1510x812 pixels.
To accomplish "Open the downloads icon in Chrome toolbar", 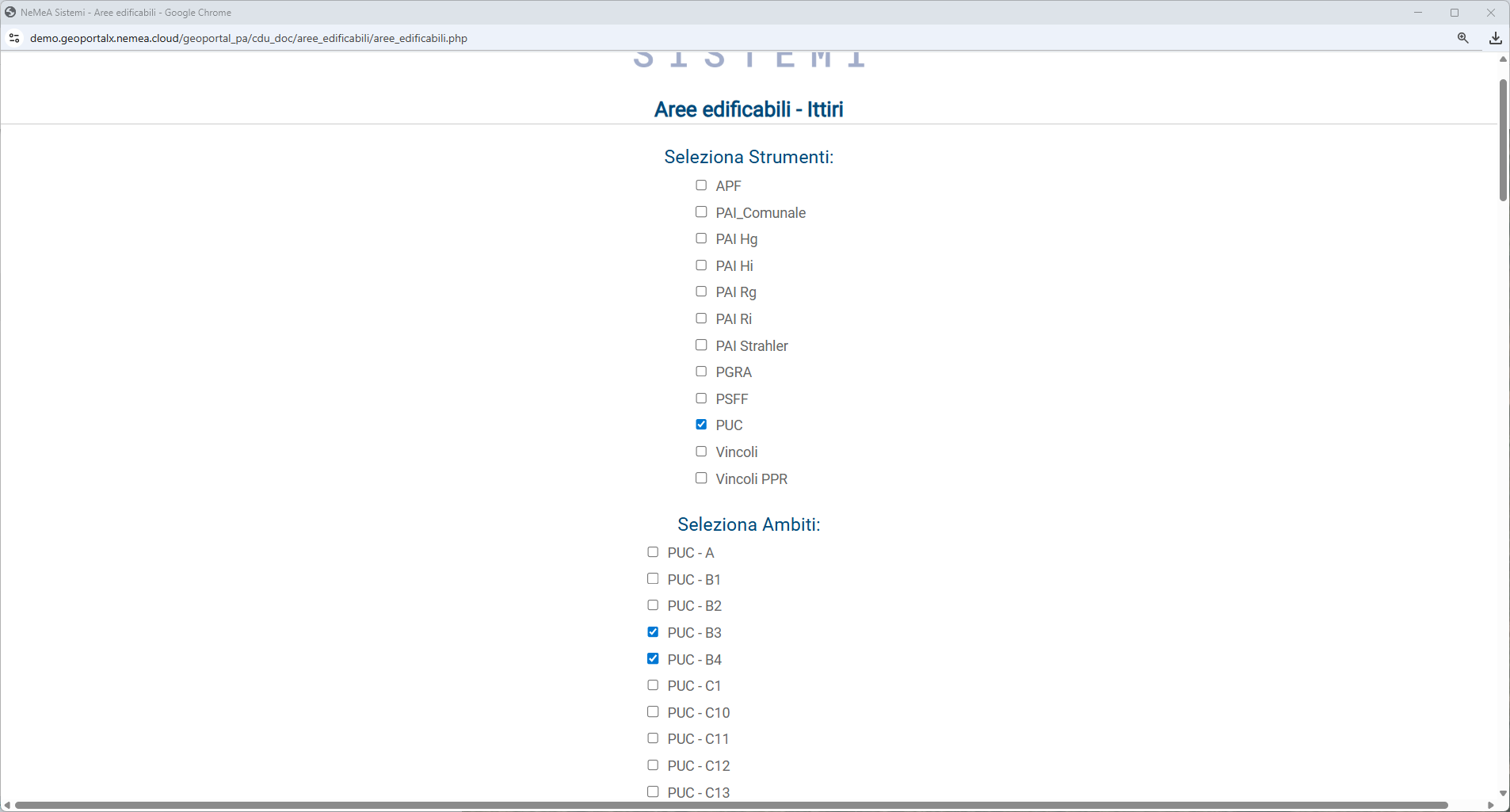I will (x=1495, y=38).
